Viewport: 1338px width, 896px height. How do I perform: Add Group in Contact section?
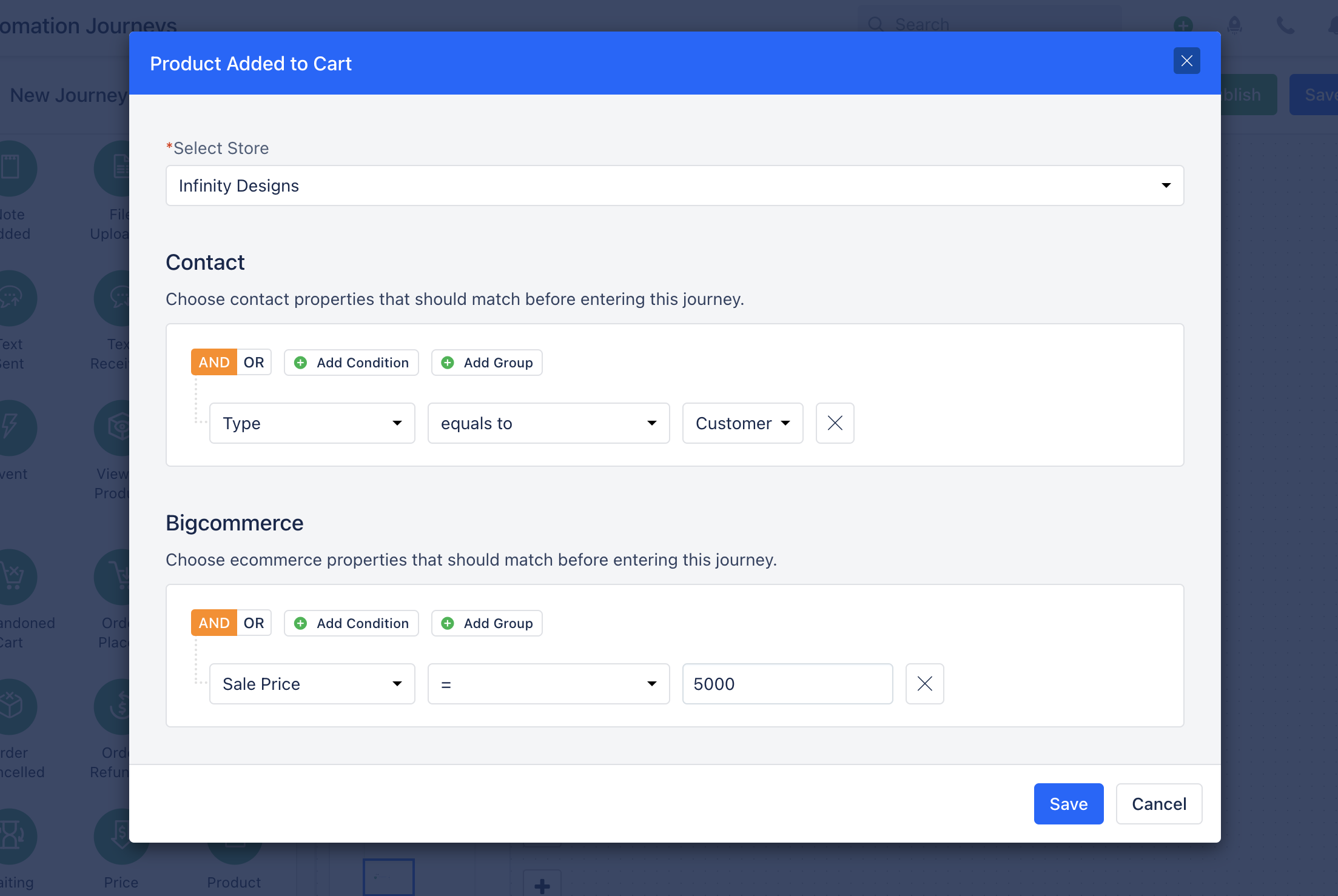tap(486, 363)
